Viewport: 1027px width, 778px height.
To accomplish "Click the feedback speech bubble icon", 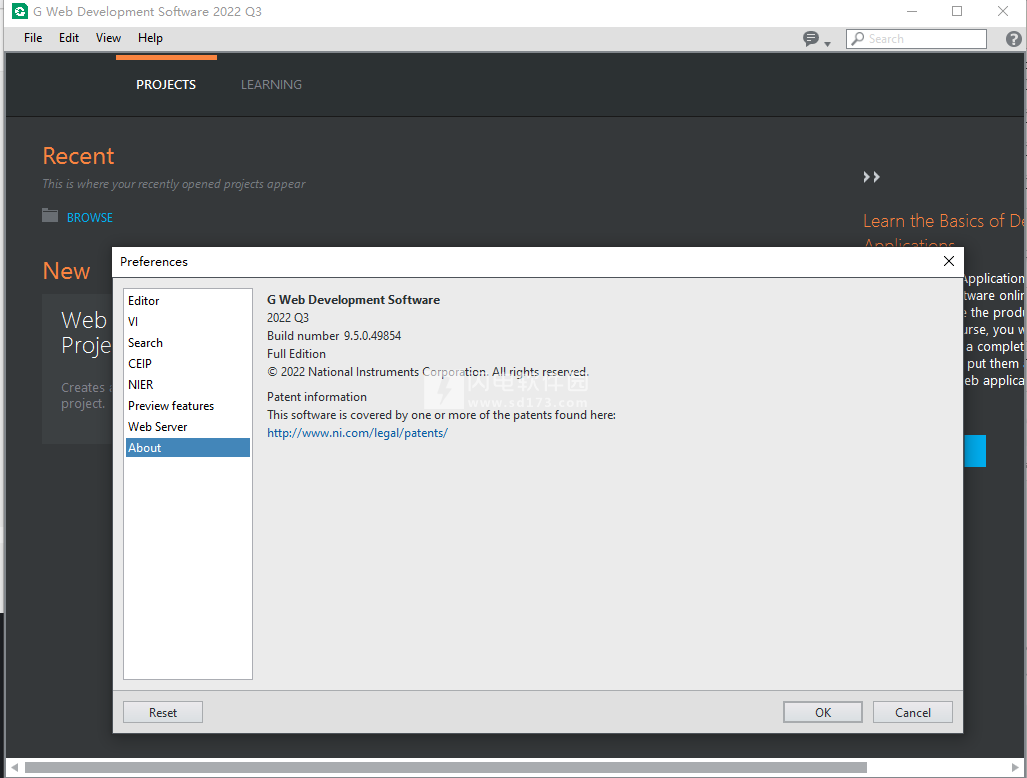I will click(x=811, y=39).
